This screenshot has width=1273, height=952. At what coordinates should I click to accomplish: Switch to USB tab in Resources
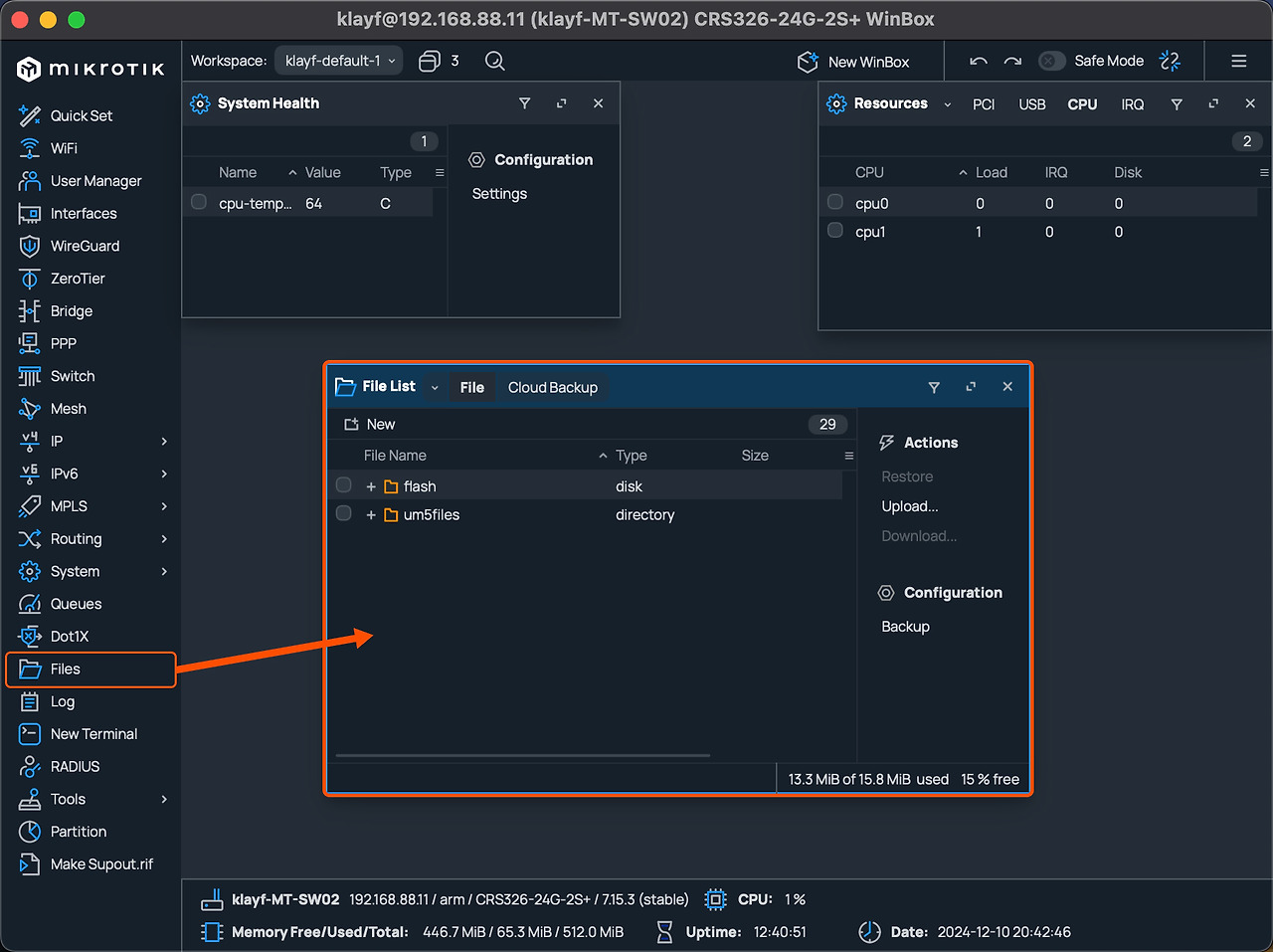(1032, 104)
